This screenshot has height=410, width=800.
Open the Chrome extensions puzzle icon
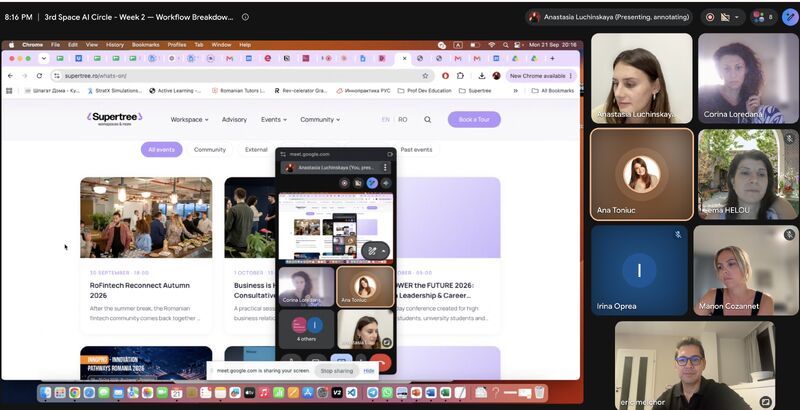click(460, 75)
